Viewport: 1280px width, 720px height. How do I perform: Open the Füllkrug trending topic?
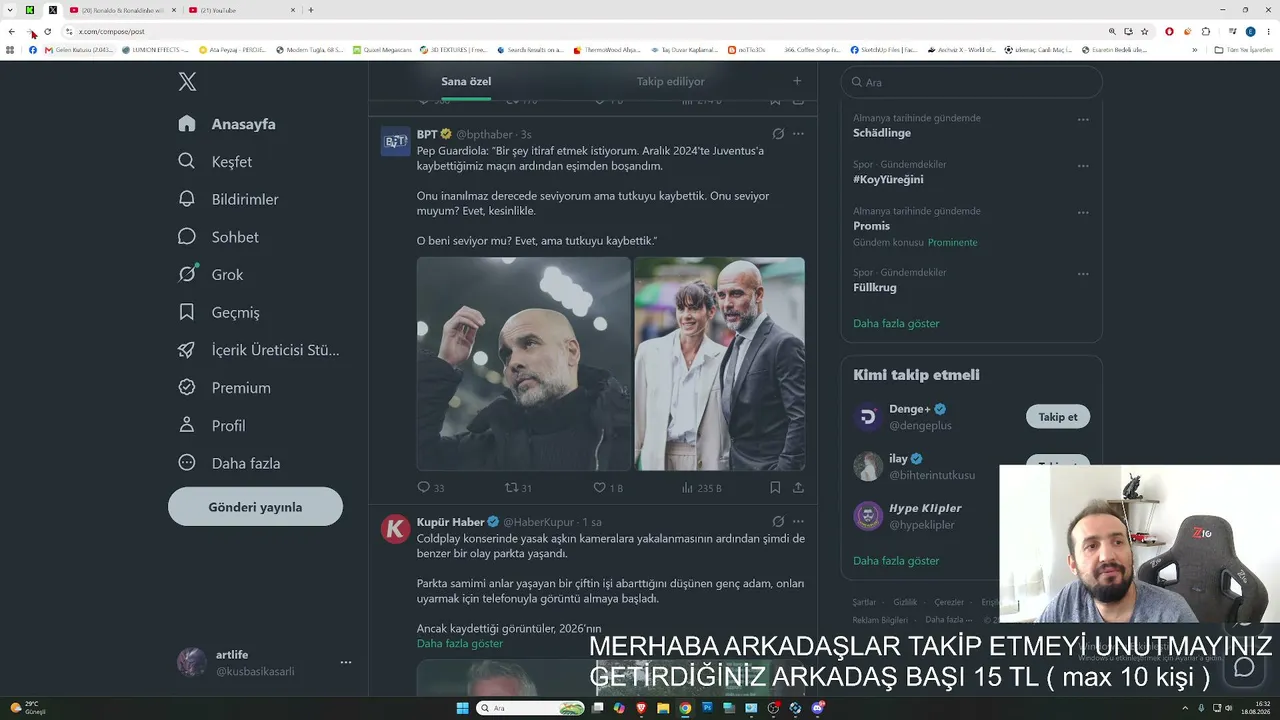coord(875,288)
